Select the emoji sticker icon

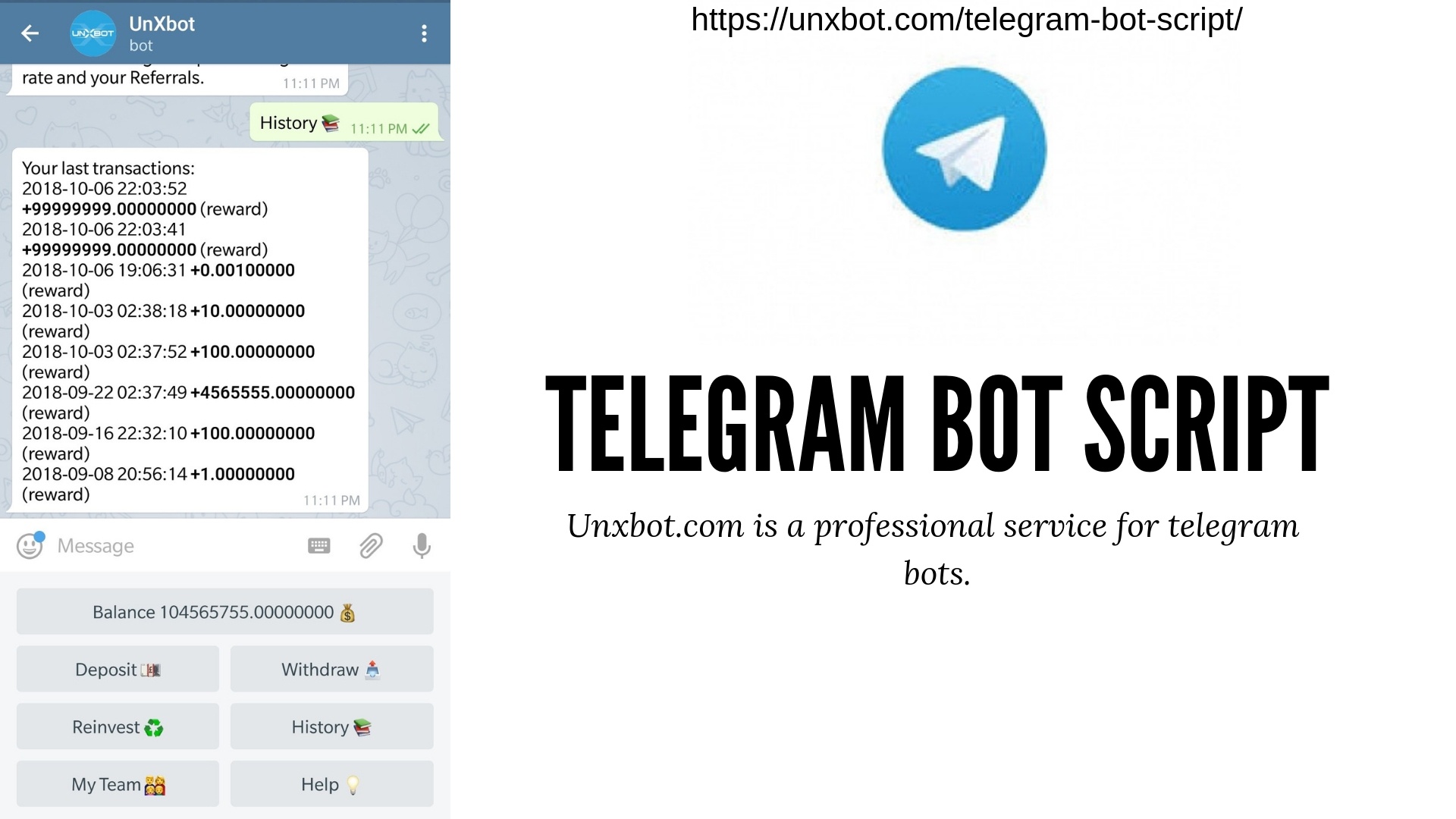(30, 545)
